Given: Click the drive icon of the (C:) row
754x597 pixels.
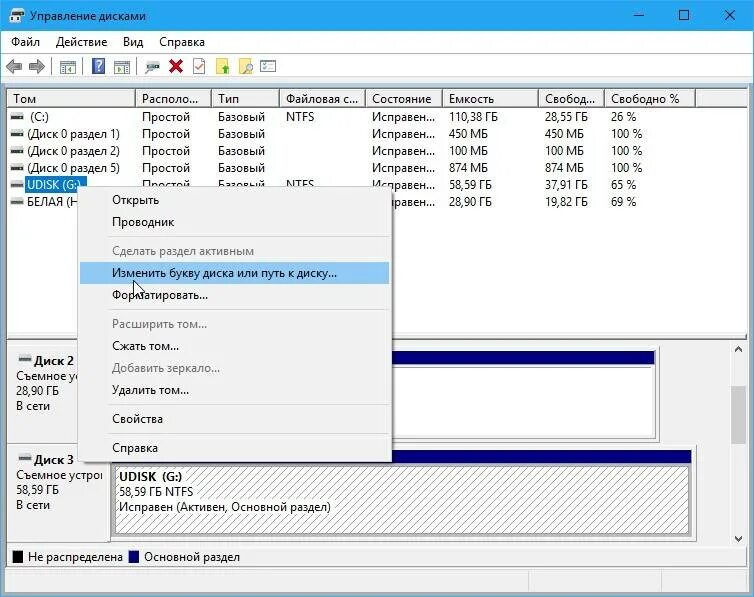Looking at the screenshot, I should (17, 117).
